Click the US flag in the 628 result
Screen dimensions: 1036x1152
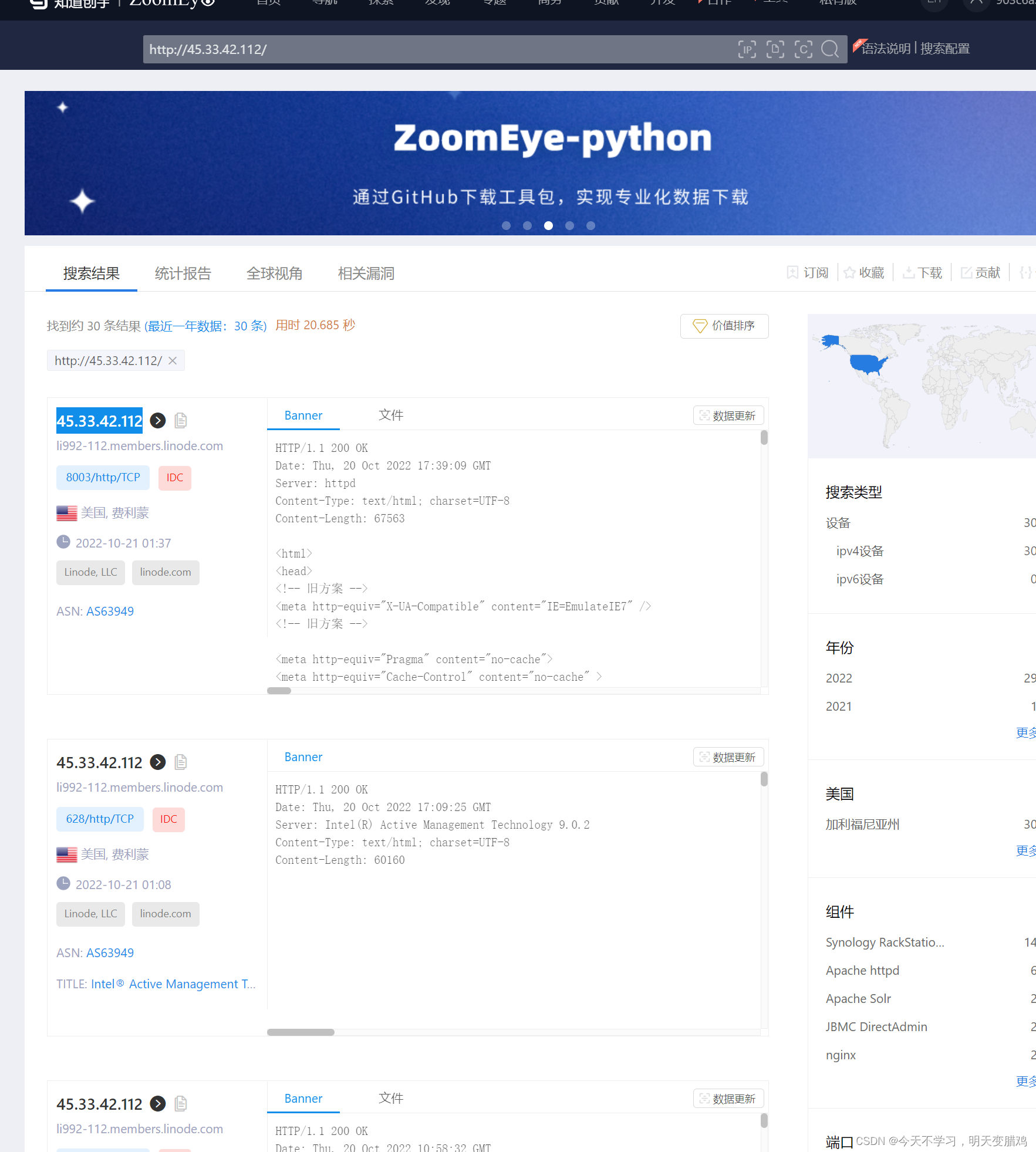[67, 854]
